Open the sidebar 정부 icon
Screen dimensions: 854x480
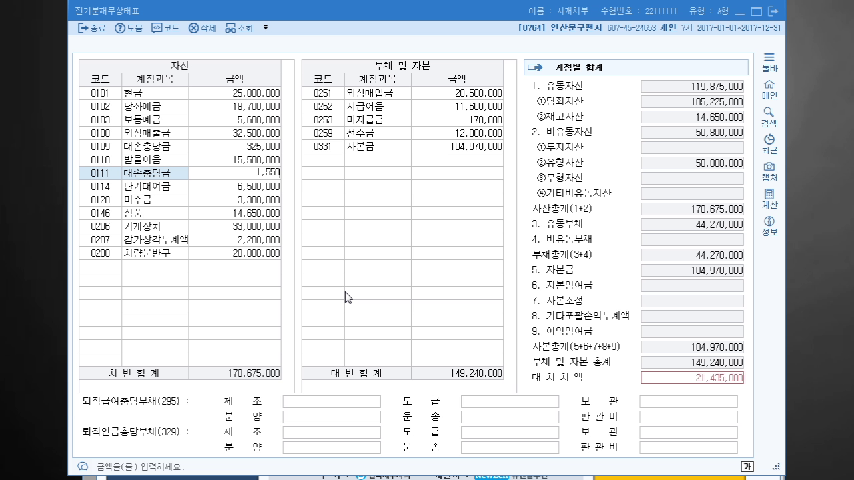769,225
